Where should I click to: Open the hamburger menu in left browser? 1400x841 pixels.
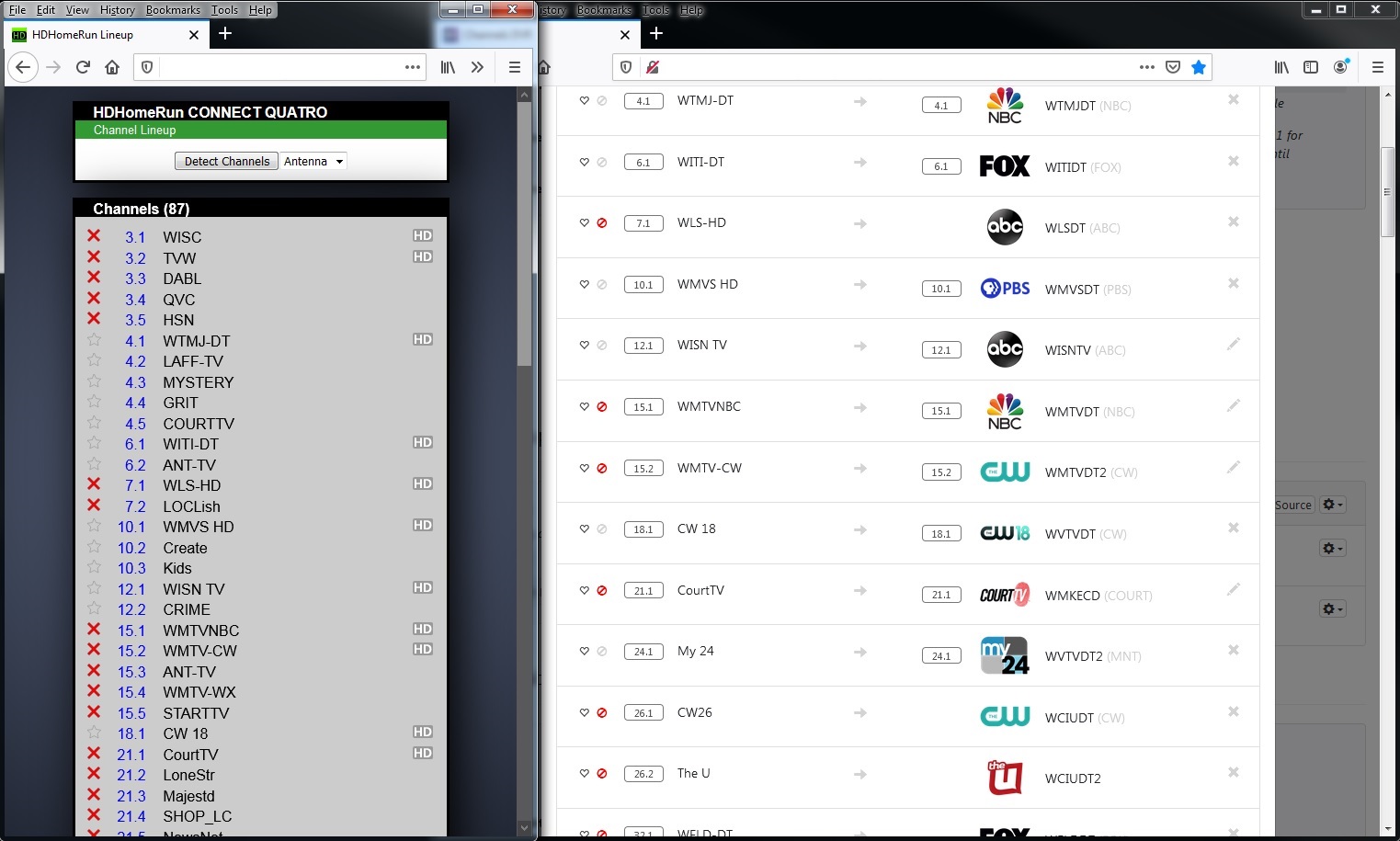[514, 67]
